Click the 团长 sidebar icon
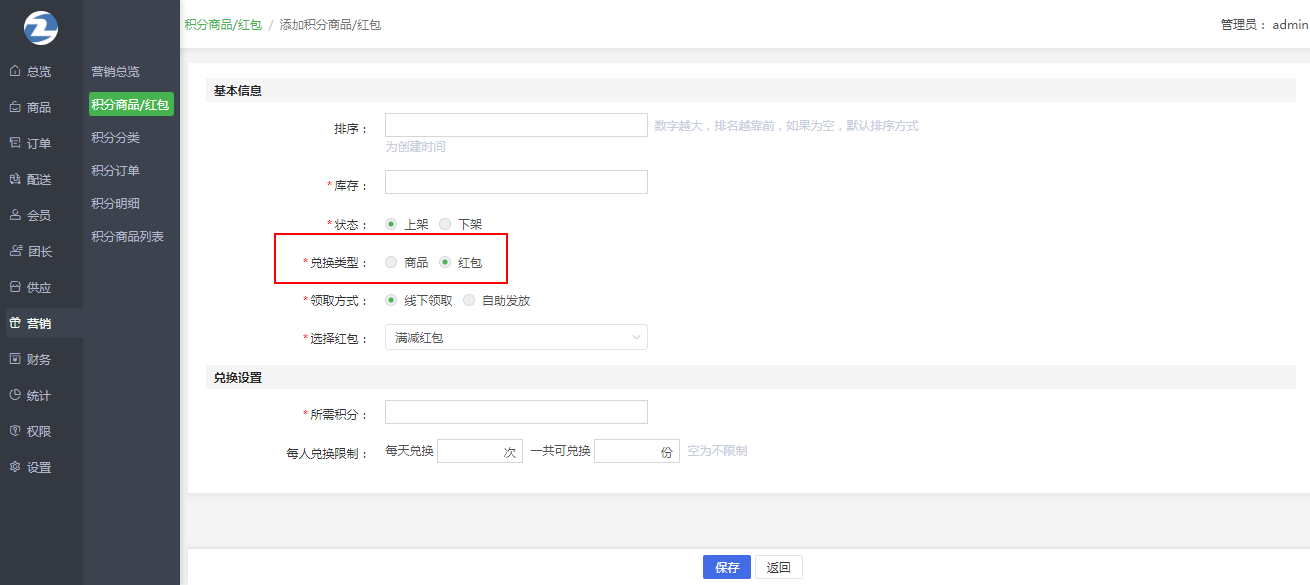 pyautogui.click(x=14, y=251)
